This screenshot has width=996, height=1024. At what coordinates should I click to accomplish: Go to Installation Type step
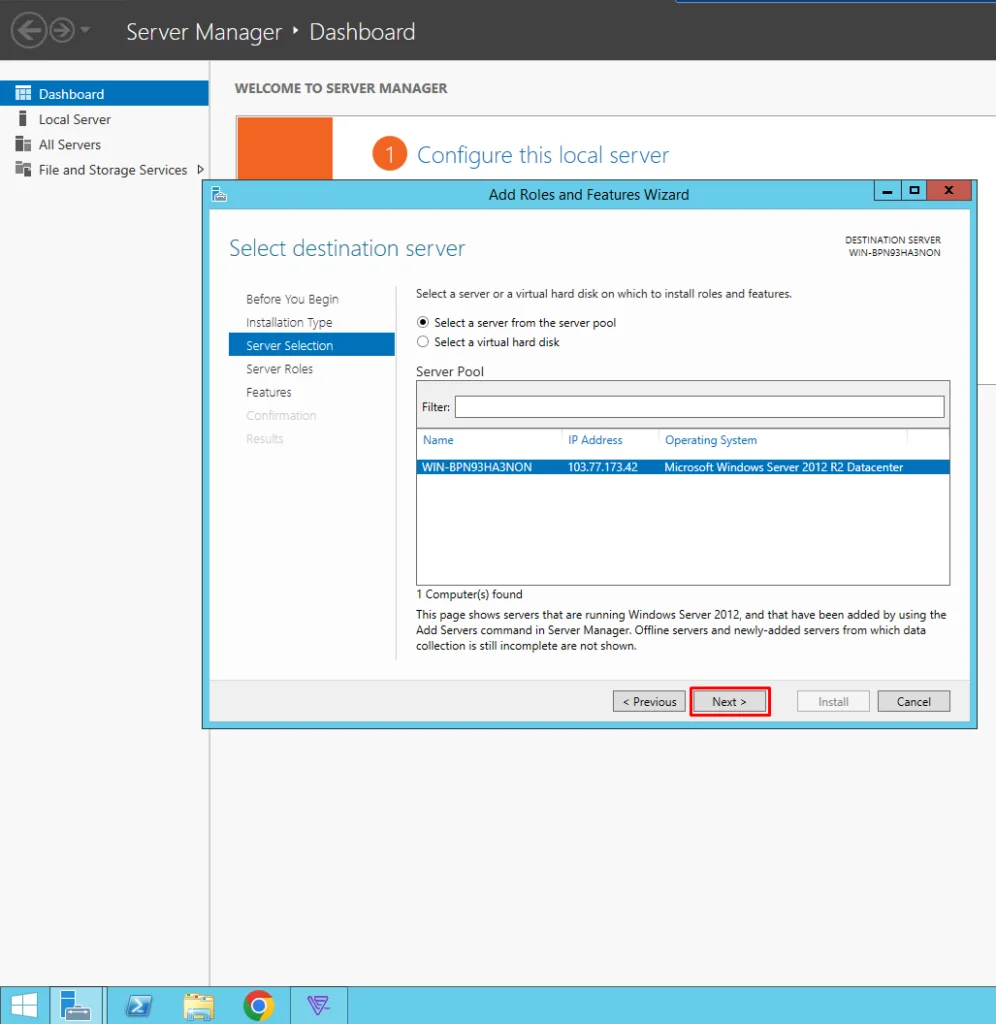tap(289, 323)
